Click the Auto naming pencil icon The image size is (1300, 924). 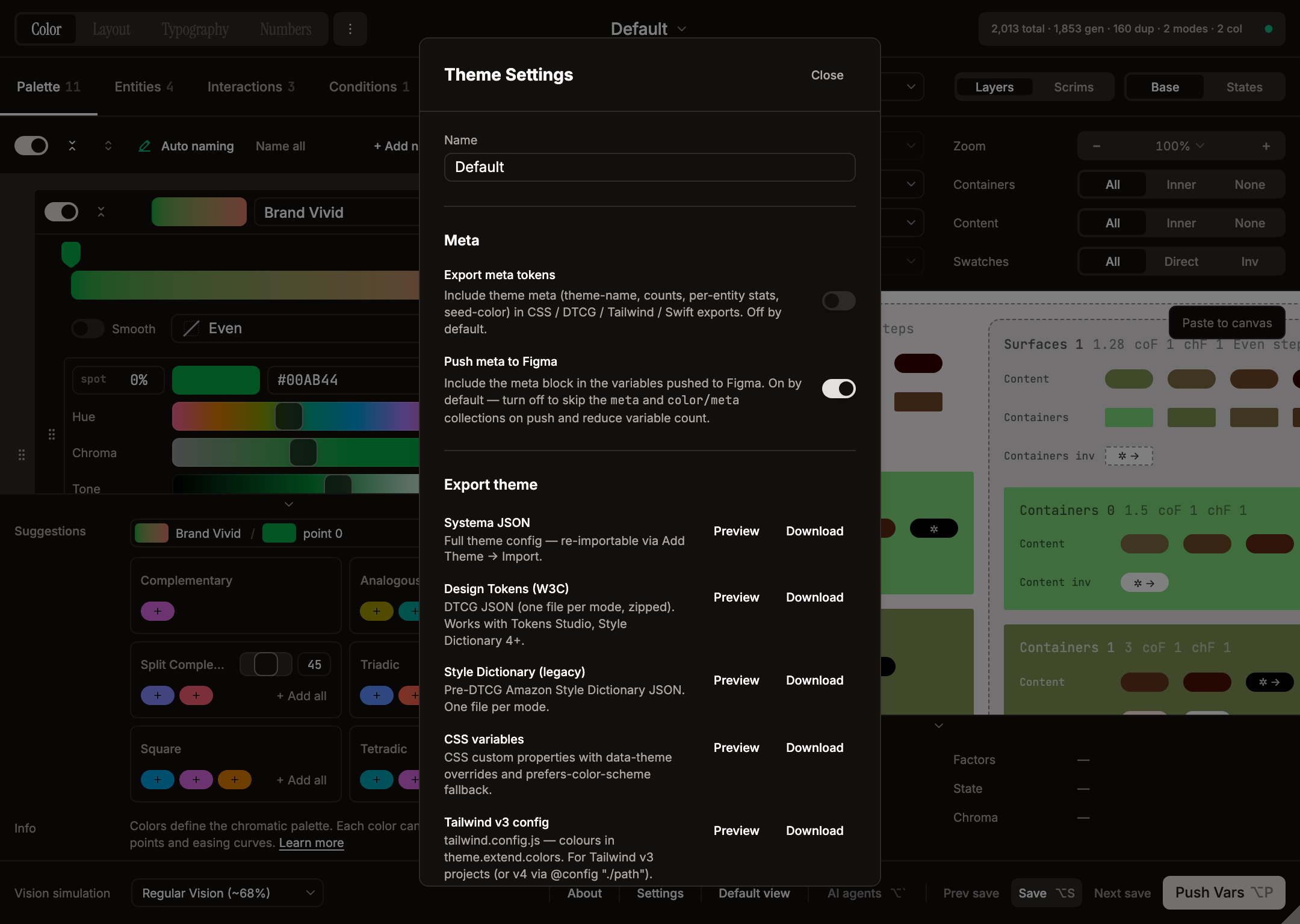(x=144, y=146)
